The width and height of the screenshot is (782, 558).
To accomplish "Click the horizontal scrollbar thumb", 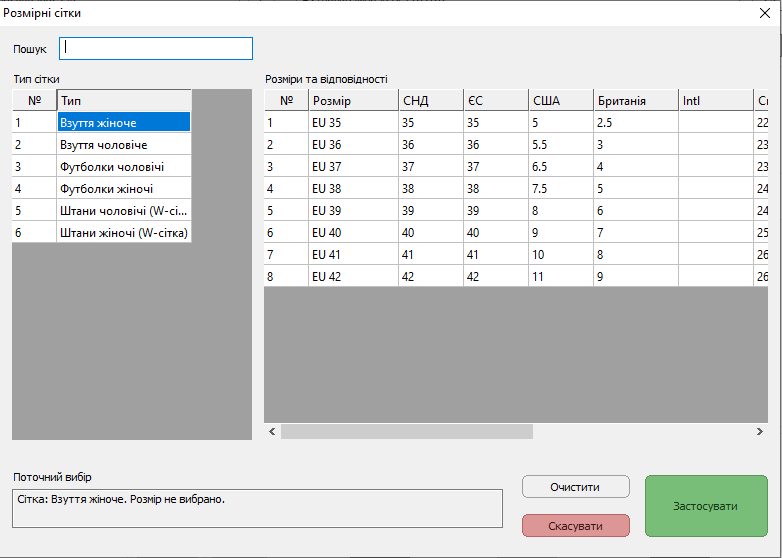I will click(406, 432).
